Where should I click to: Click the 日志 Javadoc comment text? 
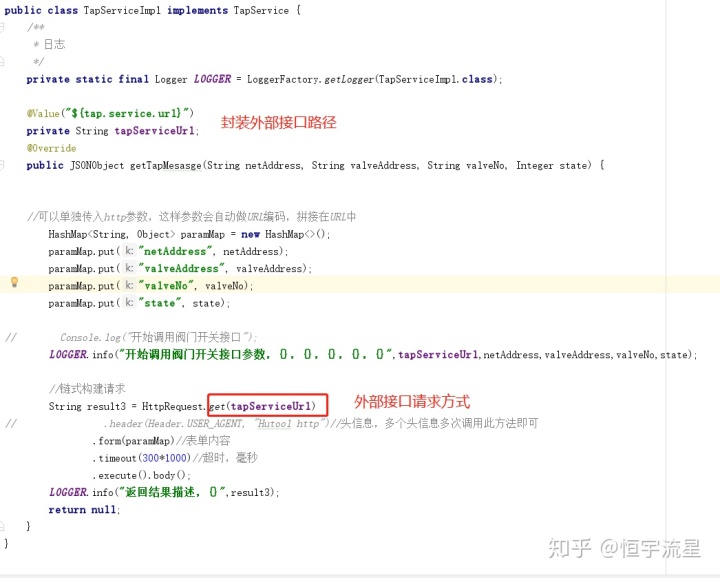(54, 45)
